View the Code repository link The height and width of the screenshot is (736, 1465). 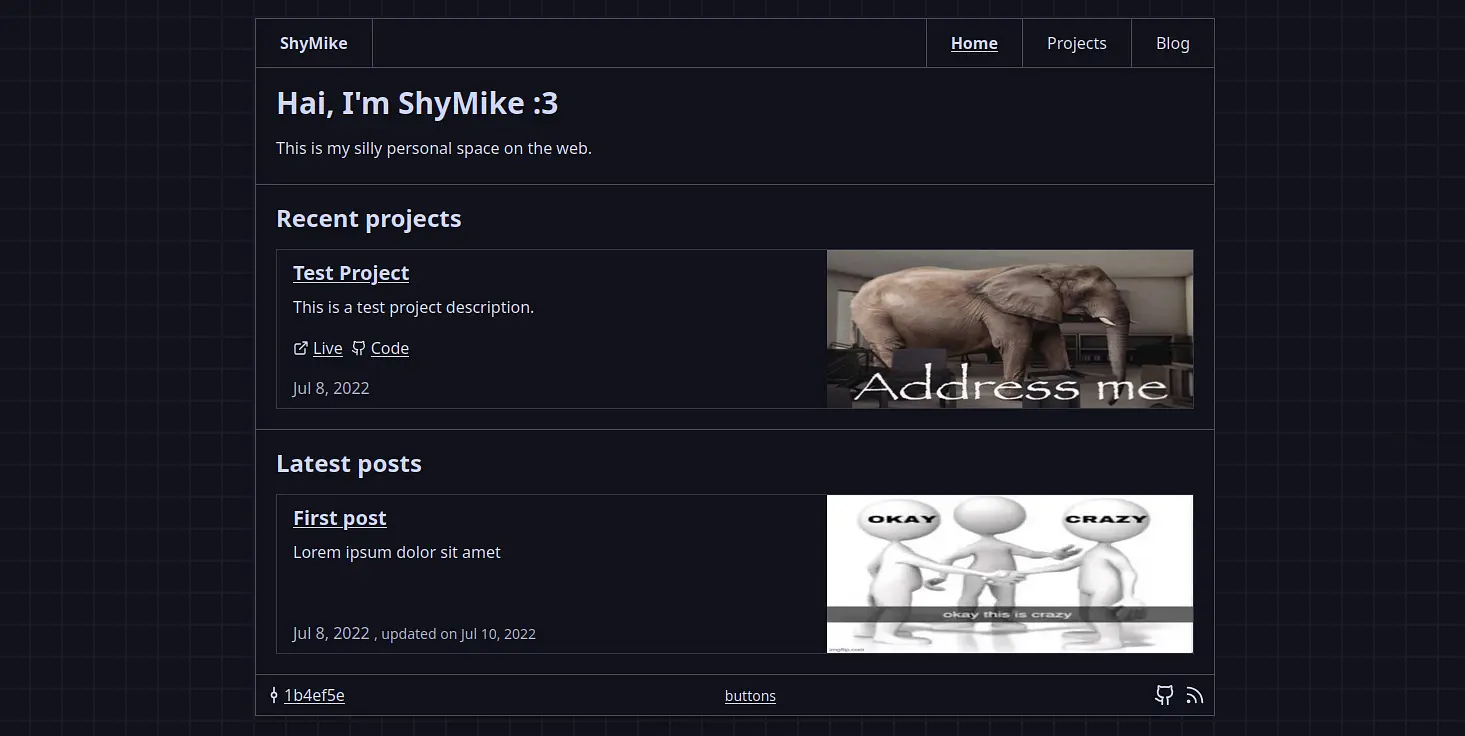[389, 348]
